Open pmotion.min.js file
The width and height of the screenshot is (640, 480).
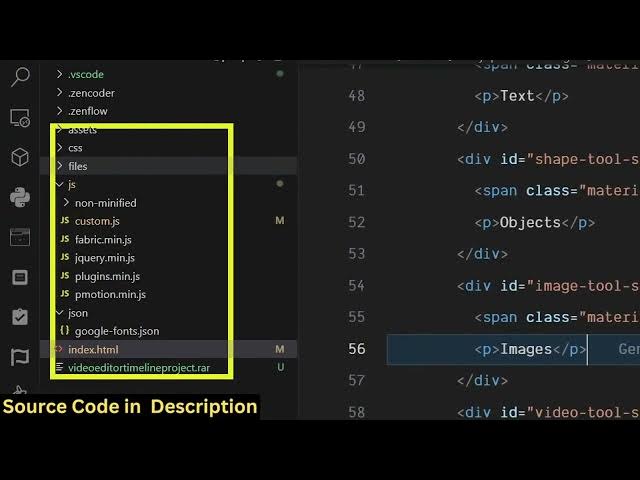tap(110, 294)
